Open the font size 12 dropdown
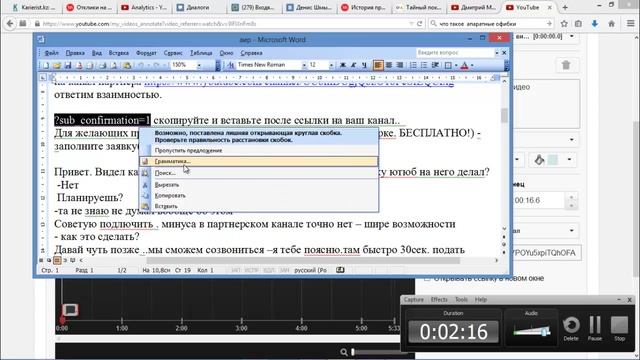640x360 pixels. 331,65
